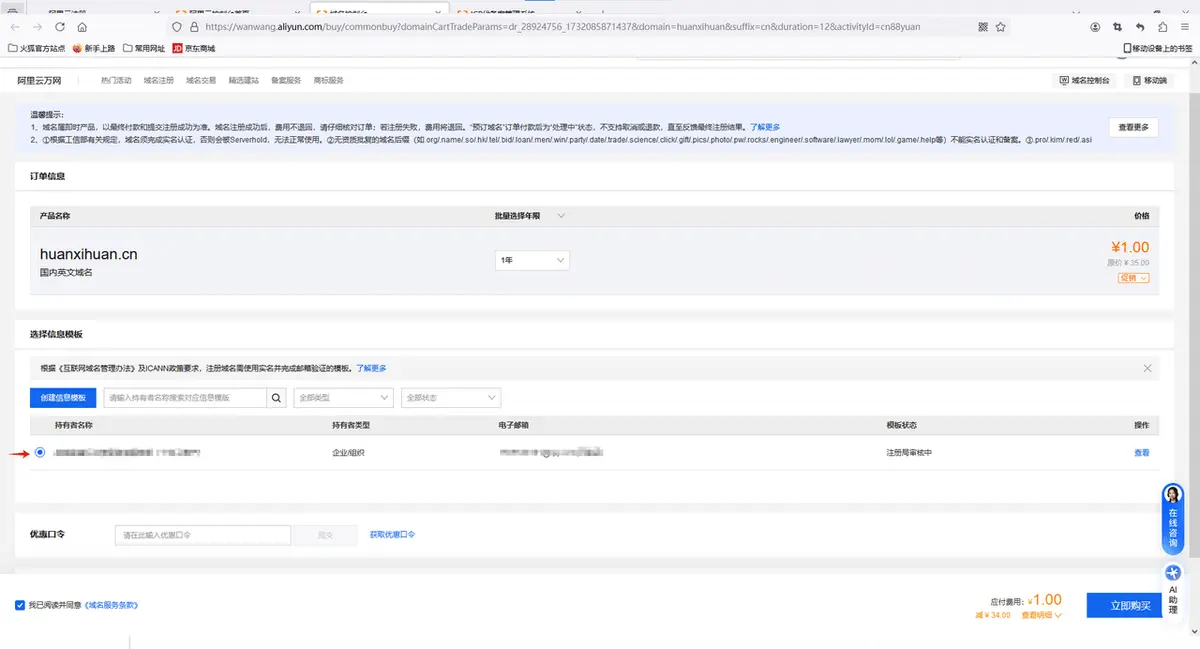Click the browser address bar URL

point(562,27)
